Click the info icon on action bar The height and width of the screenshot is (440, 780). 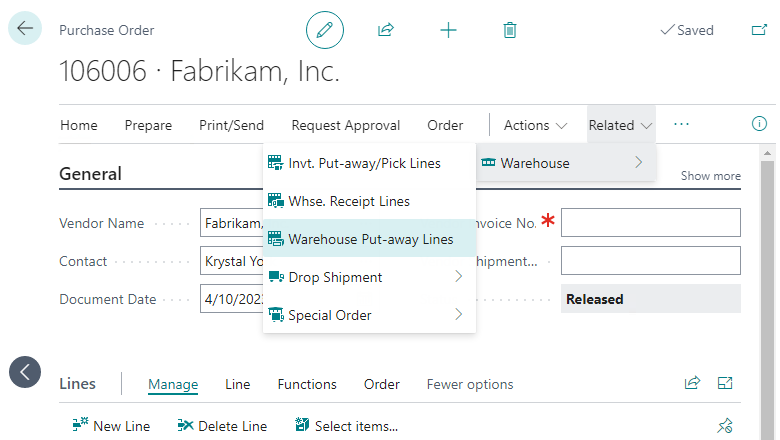(759, 125)
